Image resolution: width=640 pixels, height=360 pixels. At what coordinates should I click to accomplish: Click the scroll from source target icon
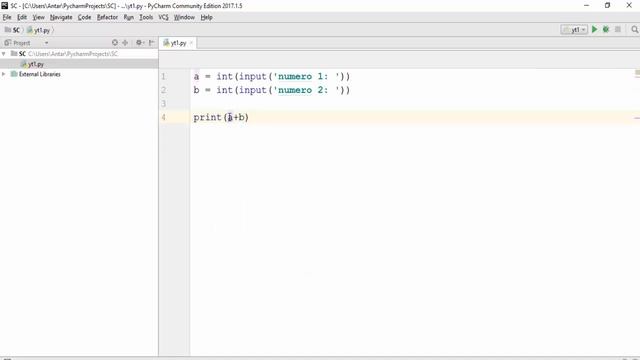click(115, 42)
